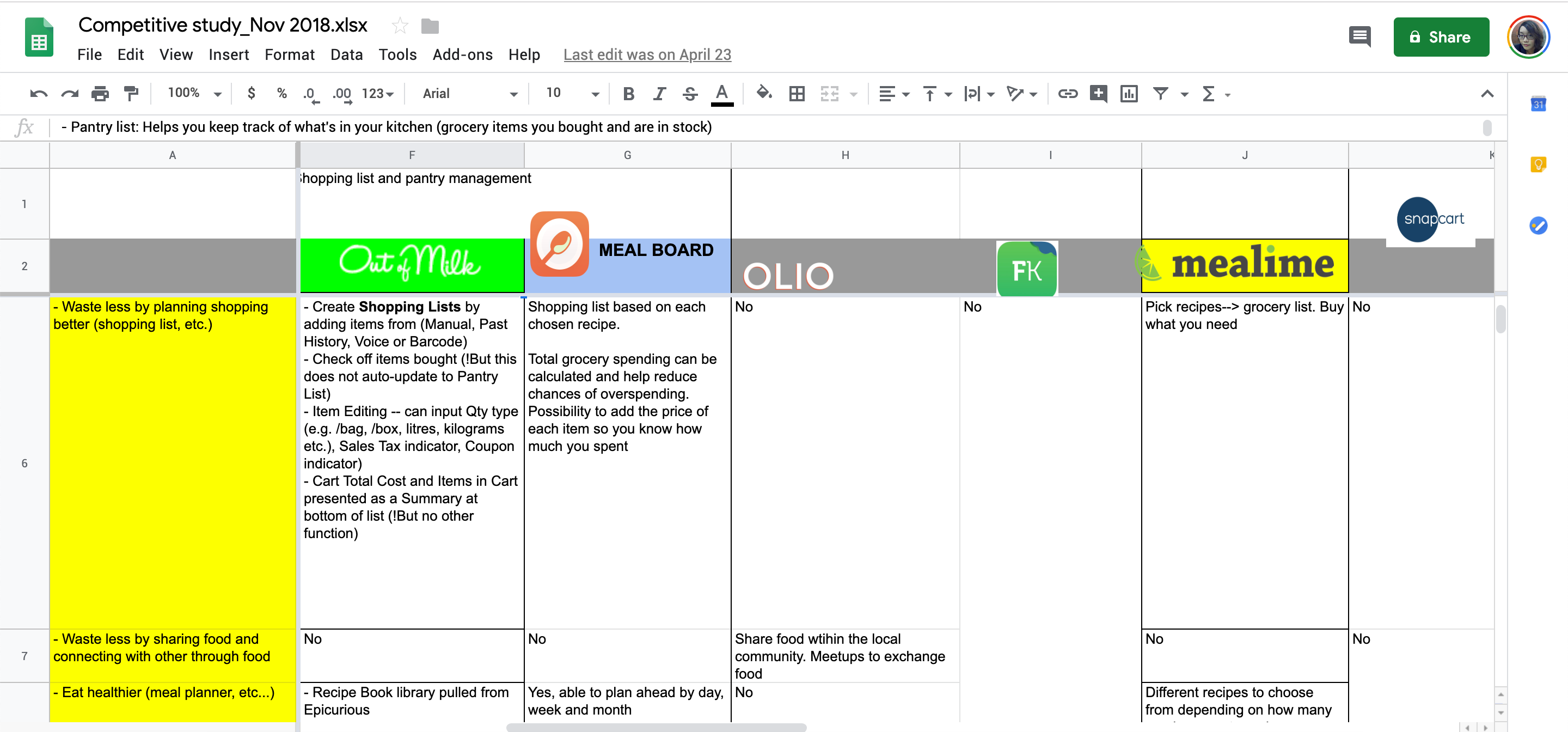Increase decimal places
1568x732 pixels.
pyautogui.click(x=341, y=94)
